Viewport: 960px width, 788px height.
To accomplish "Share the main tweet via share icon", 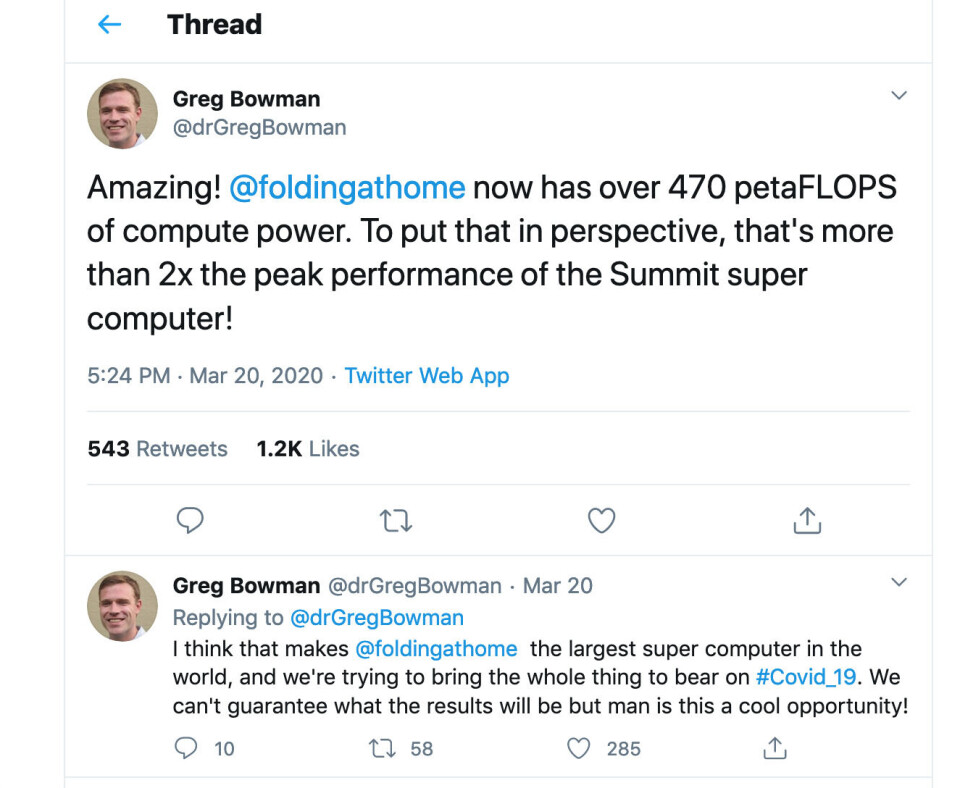I will tap(807, 520).
